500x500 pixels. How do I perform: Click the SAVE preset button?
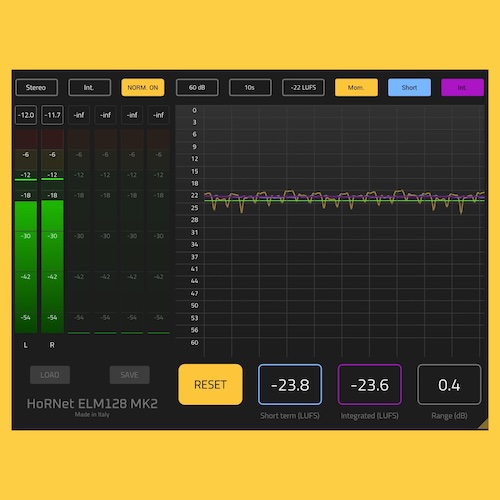coord(129,375)
